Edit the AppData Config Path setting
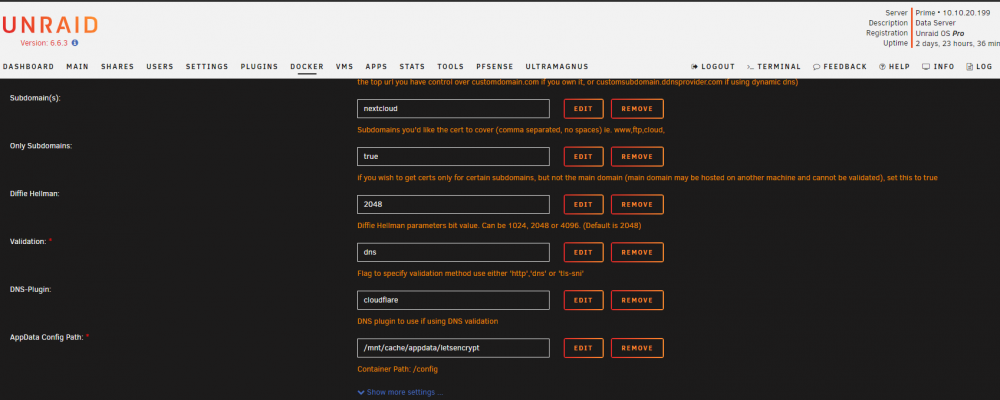The image size is (1000, 400). click(x=584, y=348)
